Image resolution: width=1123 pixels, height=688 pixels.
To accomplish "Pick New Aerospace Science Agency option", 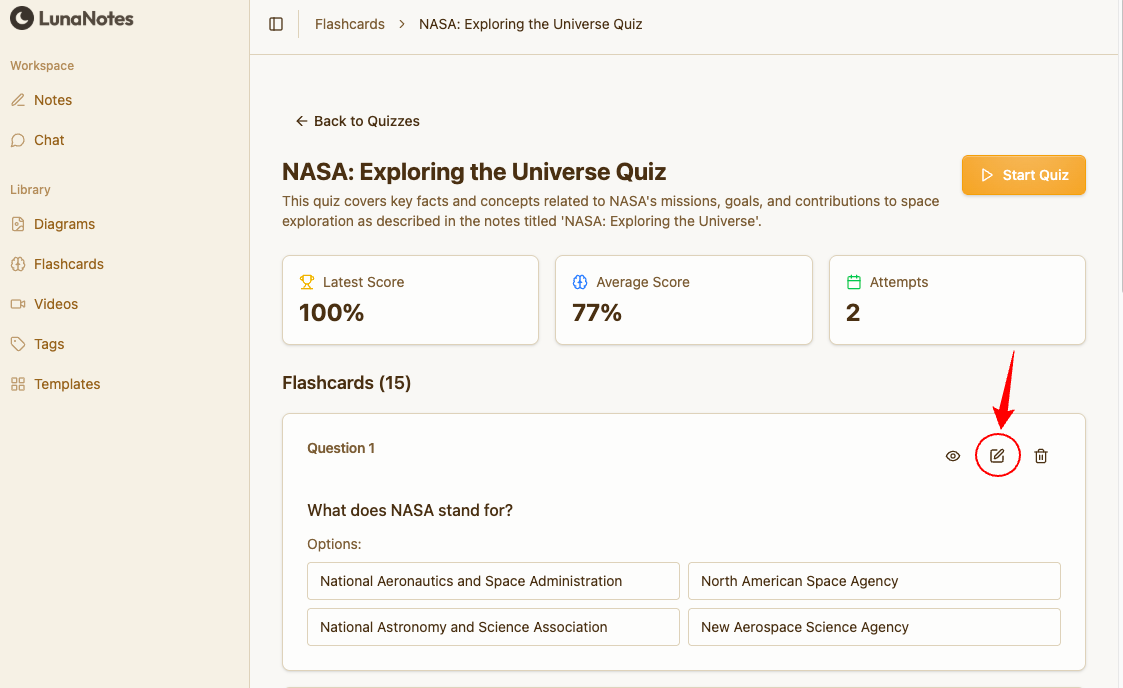I will click(x=873, y=627).
